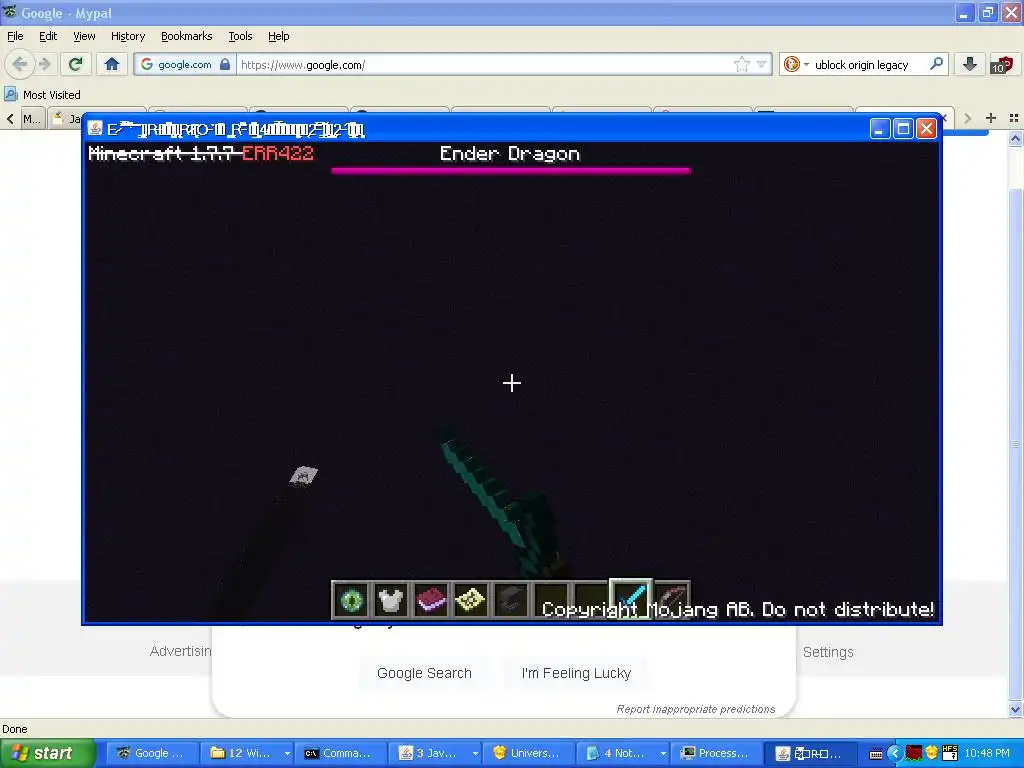Switch to Process taskbar button

716,753
